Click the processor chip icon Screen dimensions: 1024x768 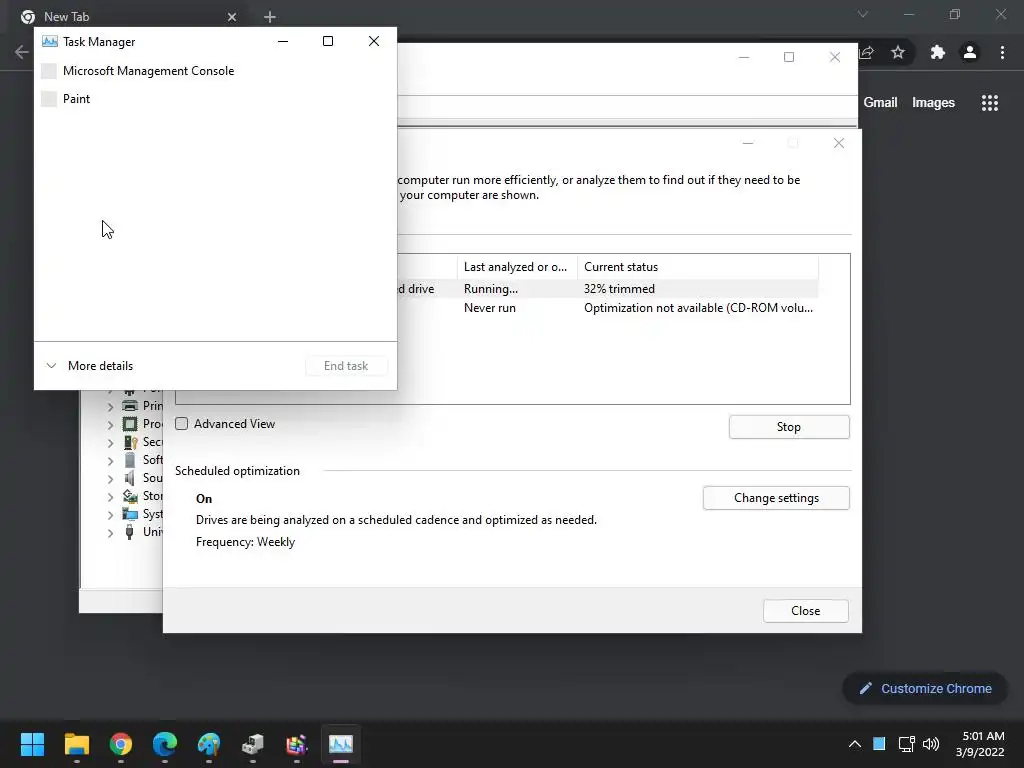130,424
